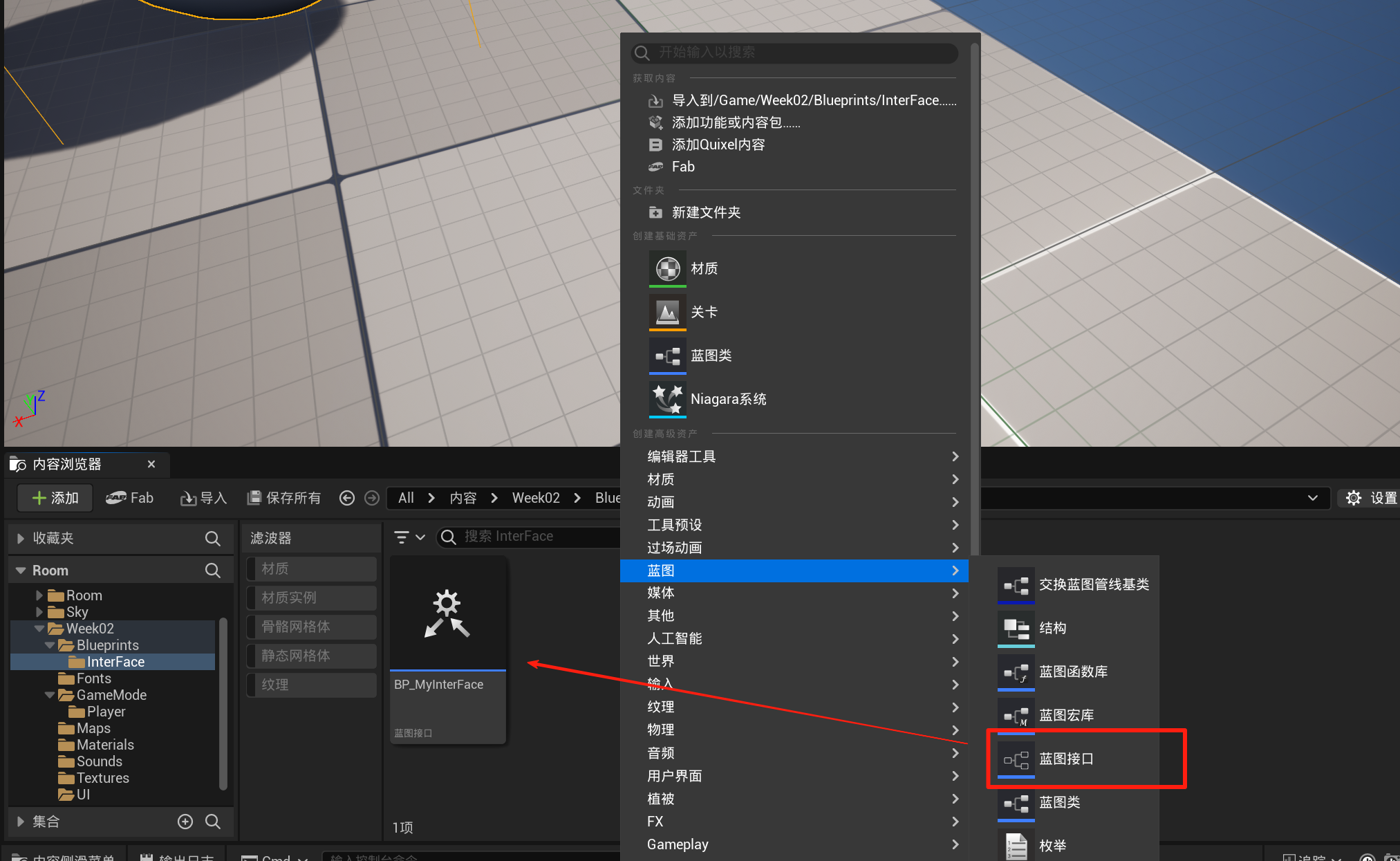This screenshot has width=1400, height=861.
Task: Open the BP_MyInterFace asset thumbnail
Action: pyautogui.click(x=447, y=613)
